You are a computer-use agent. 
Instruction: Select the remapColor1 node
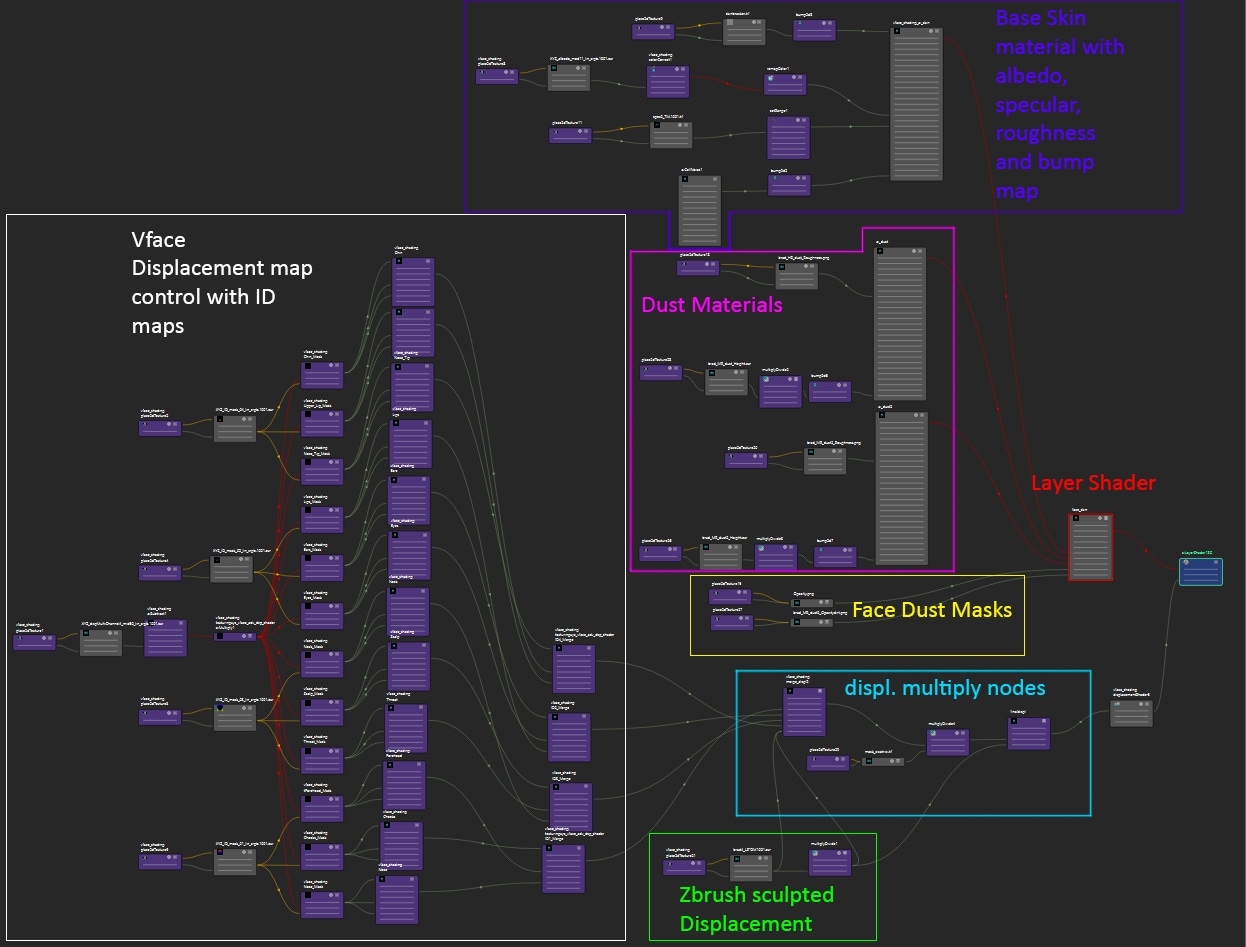click(x=785, y=84)
